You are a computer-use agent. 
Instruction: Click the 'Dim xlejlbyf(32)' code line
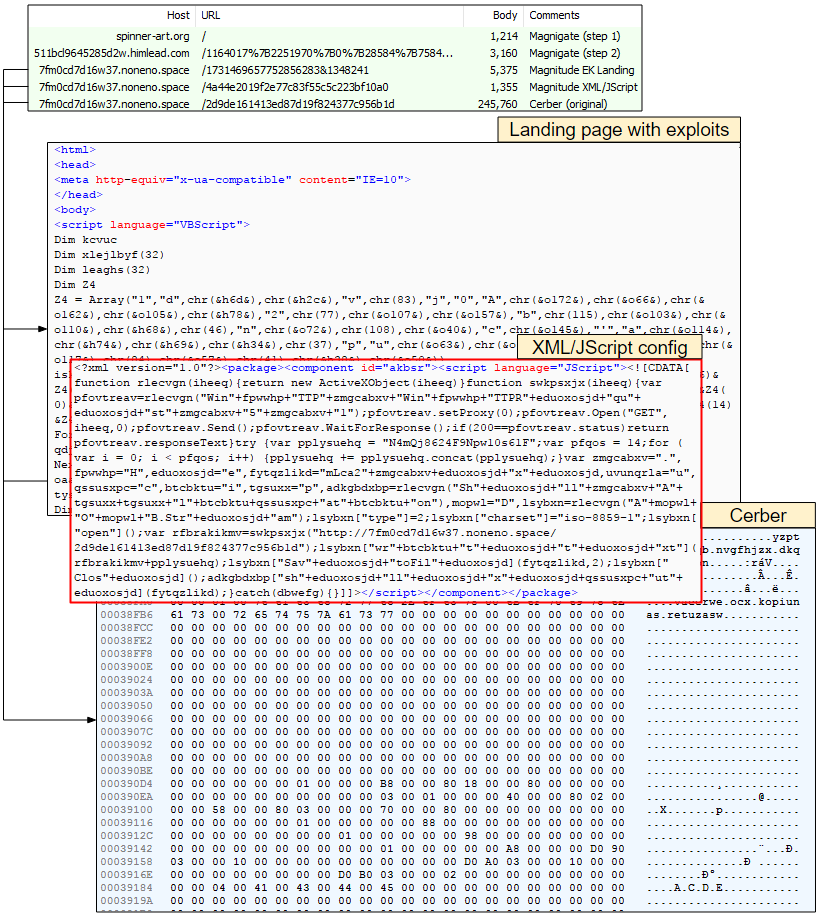(109, 255)
